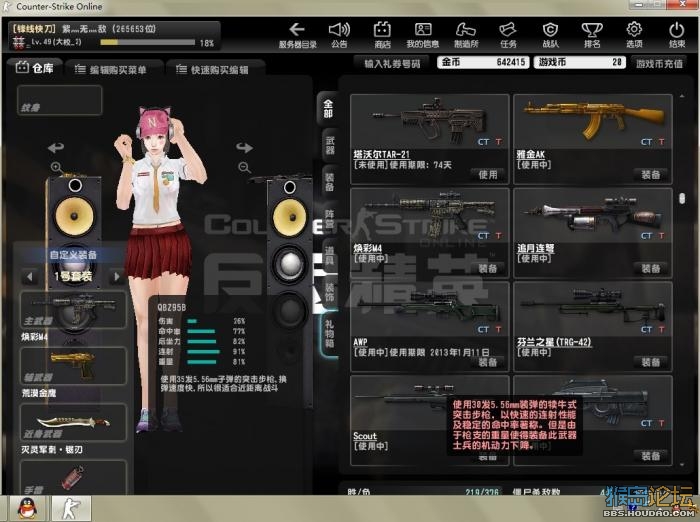Image resolution: width=700 pixels, height=522 pixels.
Task: Select the primary weapon slot 焕彩M4
Action: coord(73,309)
